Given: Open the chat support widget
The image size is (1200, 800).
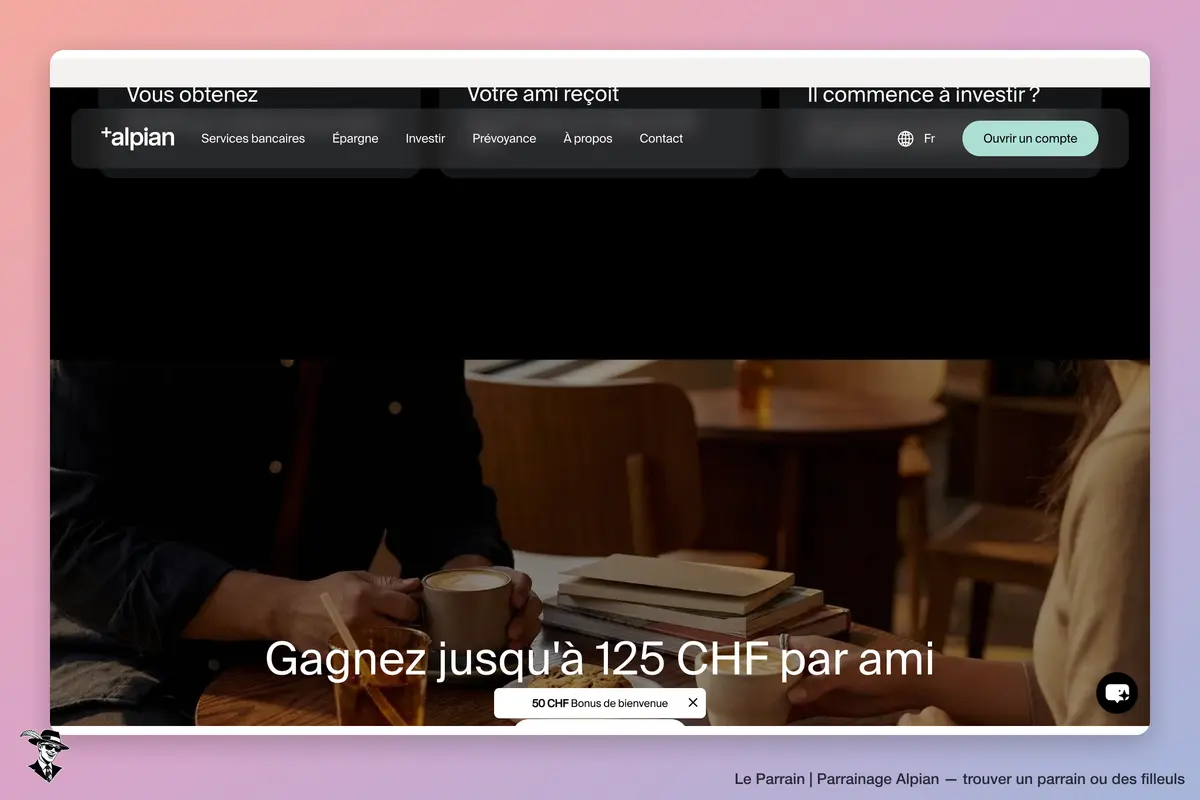Looking at the screenshot, I should 1117,692.
